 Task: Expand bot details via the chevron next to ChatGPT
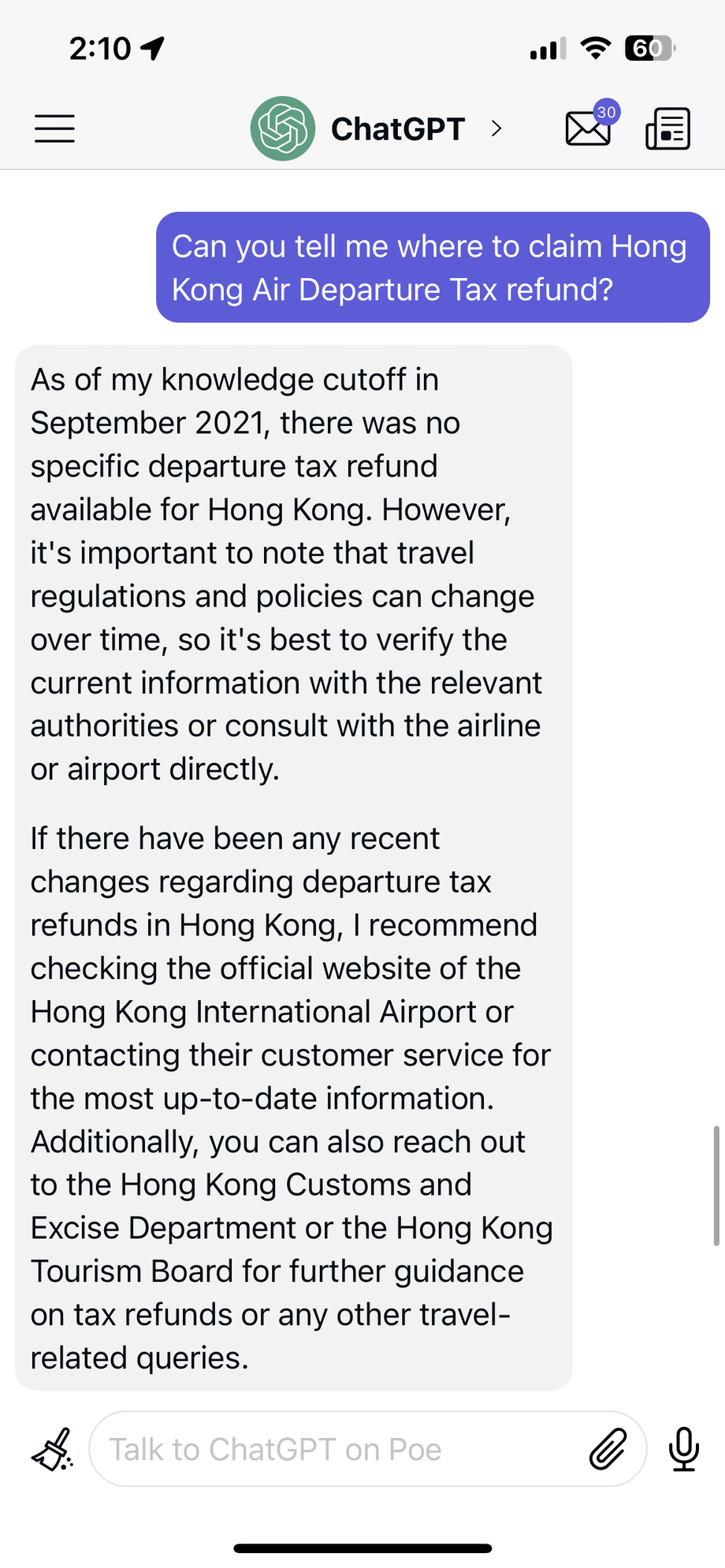coord(496,128)
